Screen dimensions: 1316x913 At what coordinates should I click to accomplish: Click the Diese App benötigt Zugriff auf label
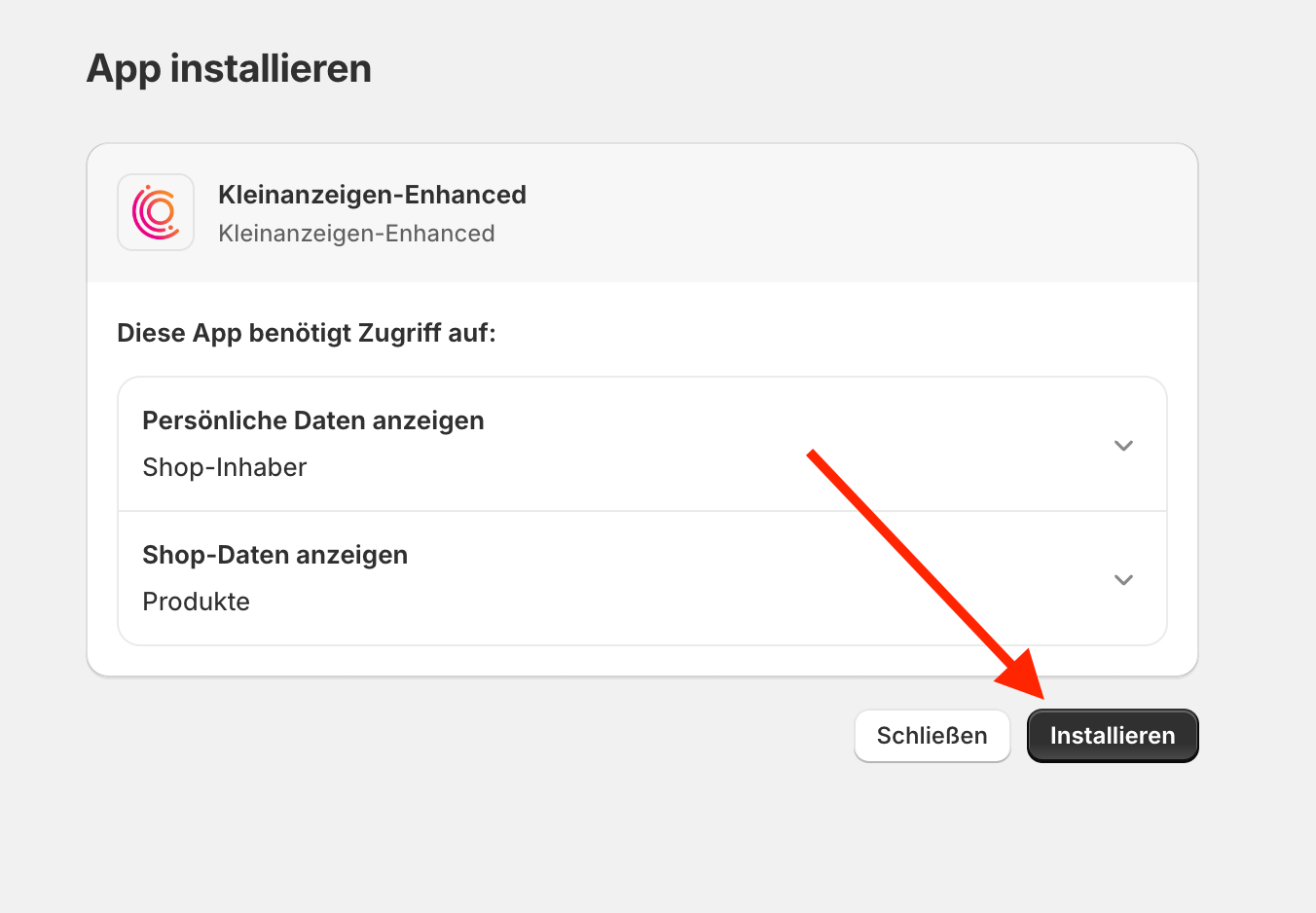307,334
